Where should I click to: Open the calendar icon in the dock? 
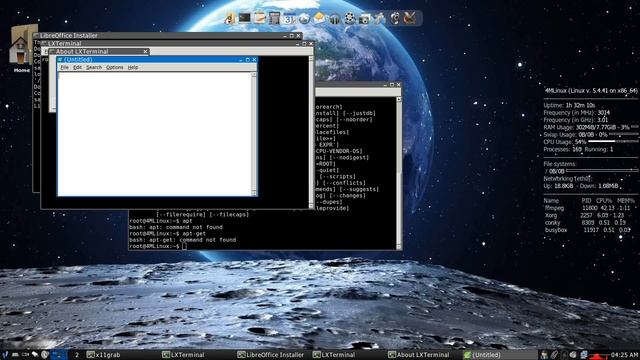(289, 18)
